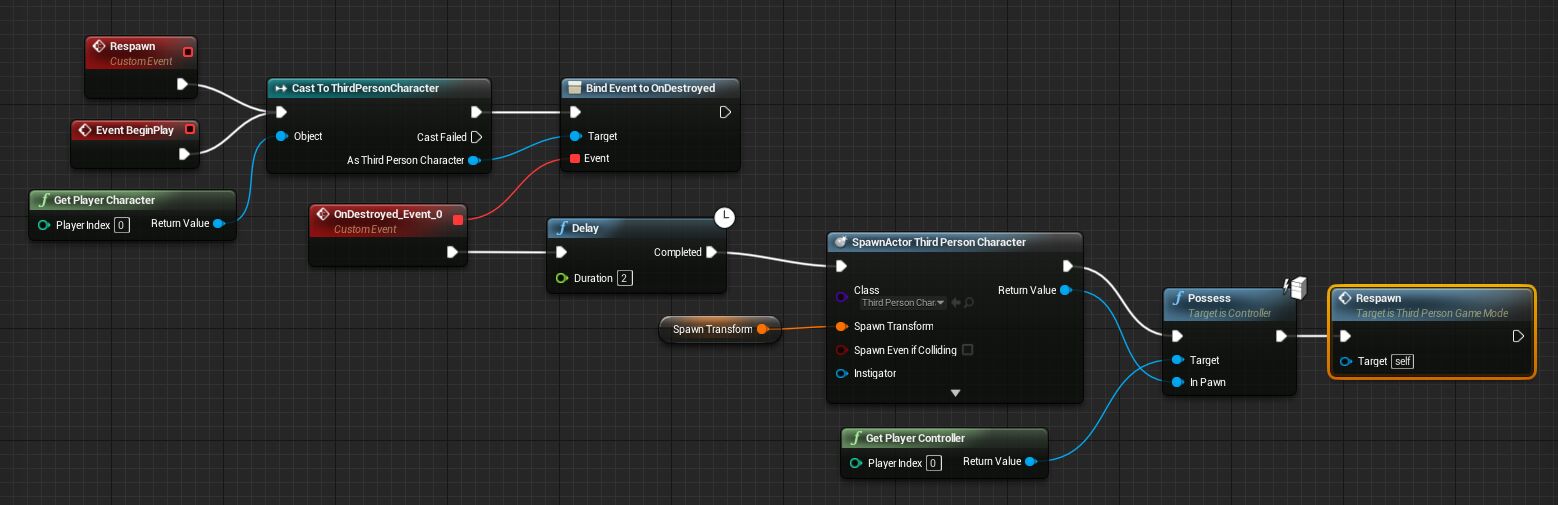Screen dimensions: 1558x505
Task: Click the Spawn Transform variable's output pin
Action: (762, 329)
